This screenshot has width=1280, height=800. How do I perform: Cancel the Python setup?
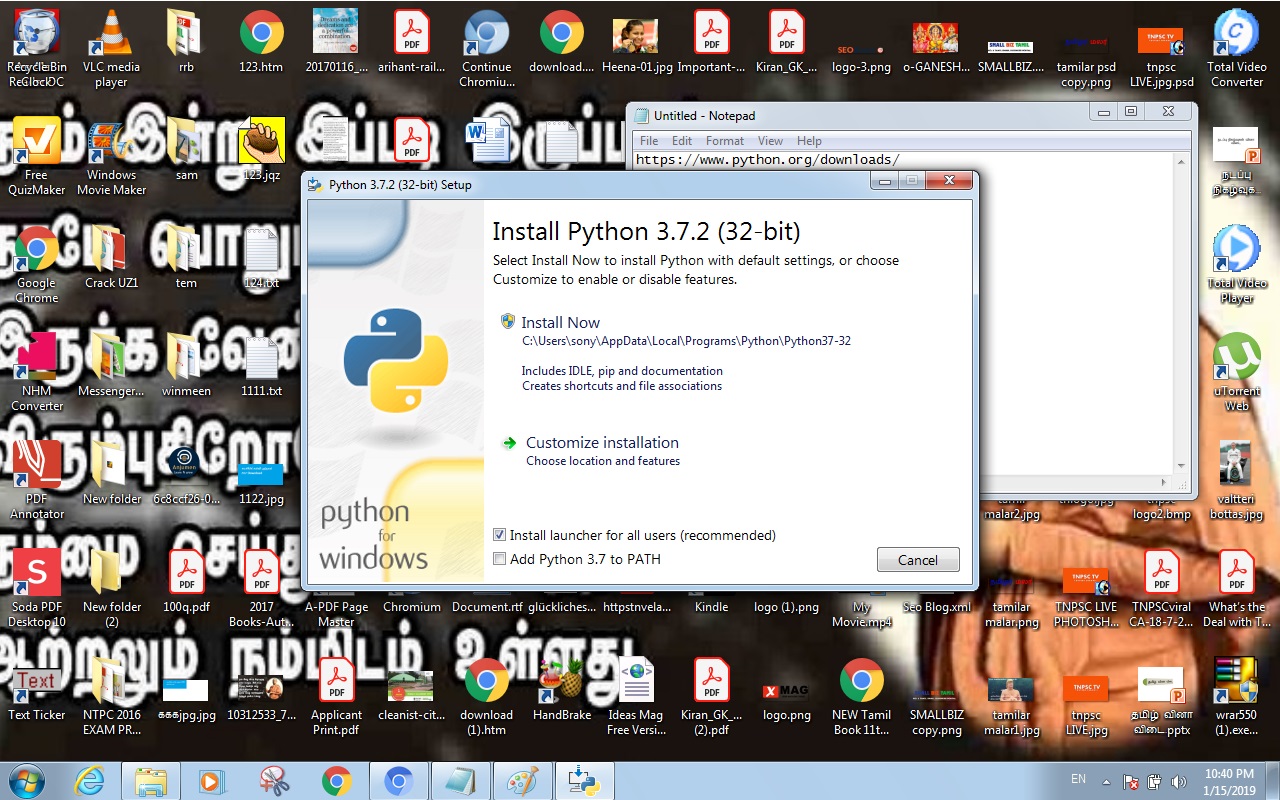pos(917,559)
